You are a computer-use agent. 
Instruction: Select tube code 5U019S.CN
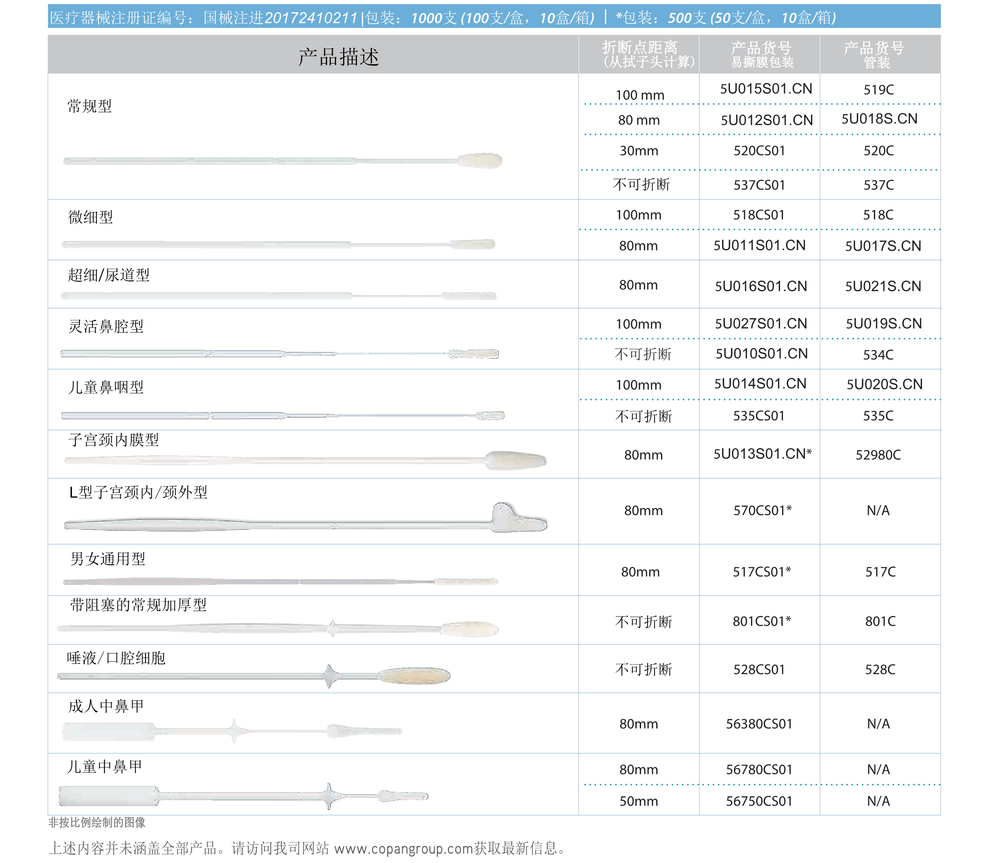884,324
